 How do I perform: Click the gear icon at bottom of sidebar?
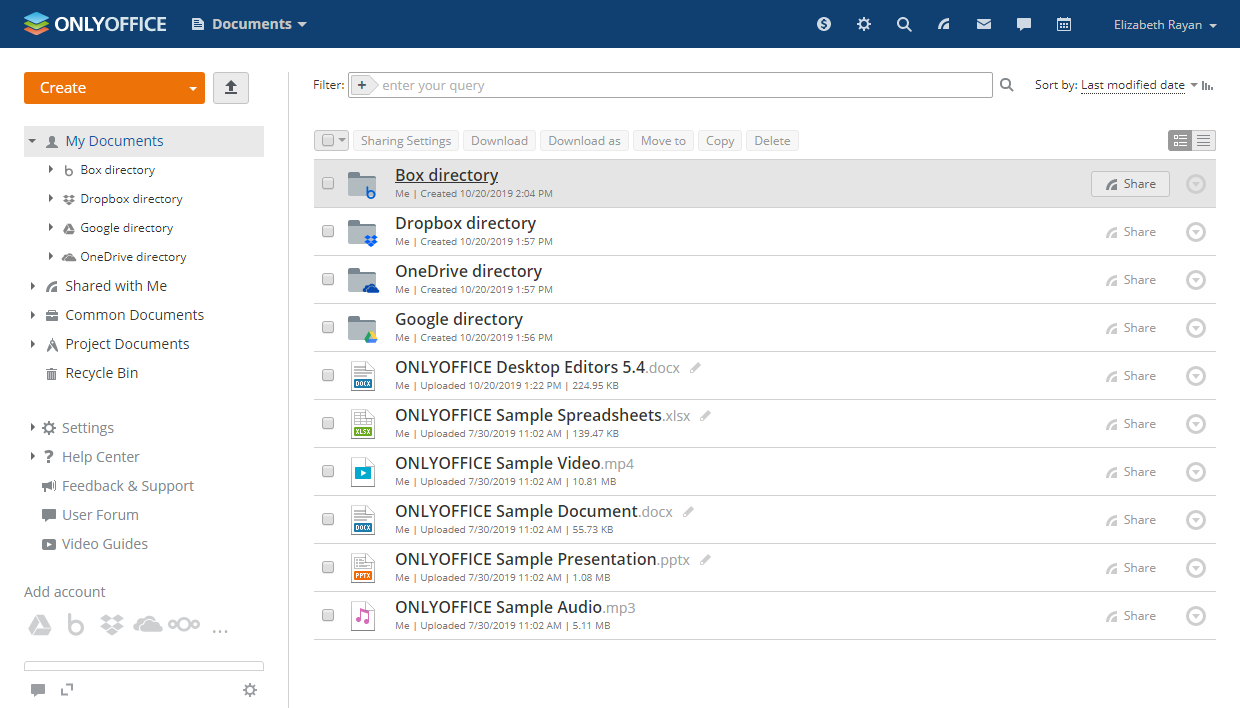250,689
